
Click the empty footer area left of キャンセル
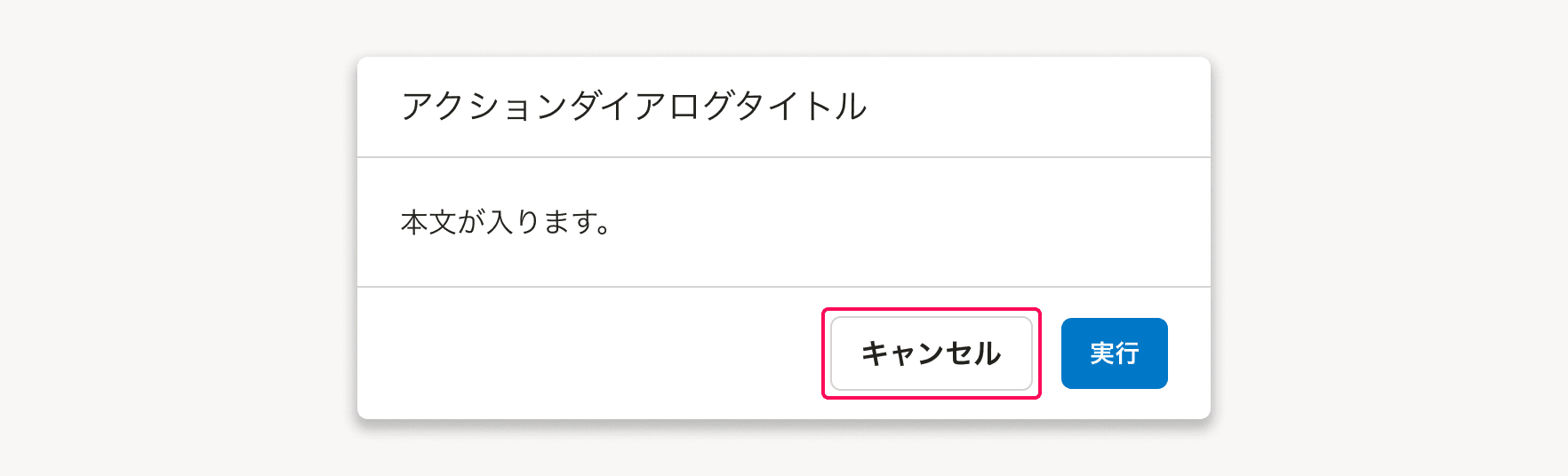587,353
